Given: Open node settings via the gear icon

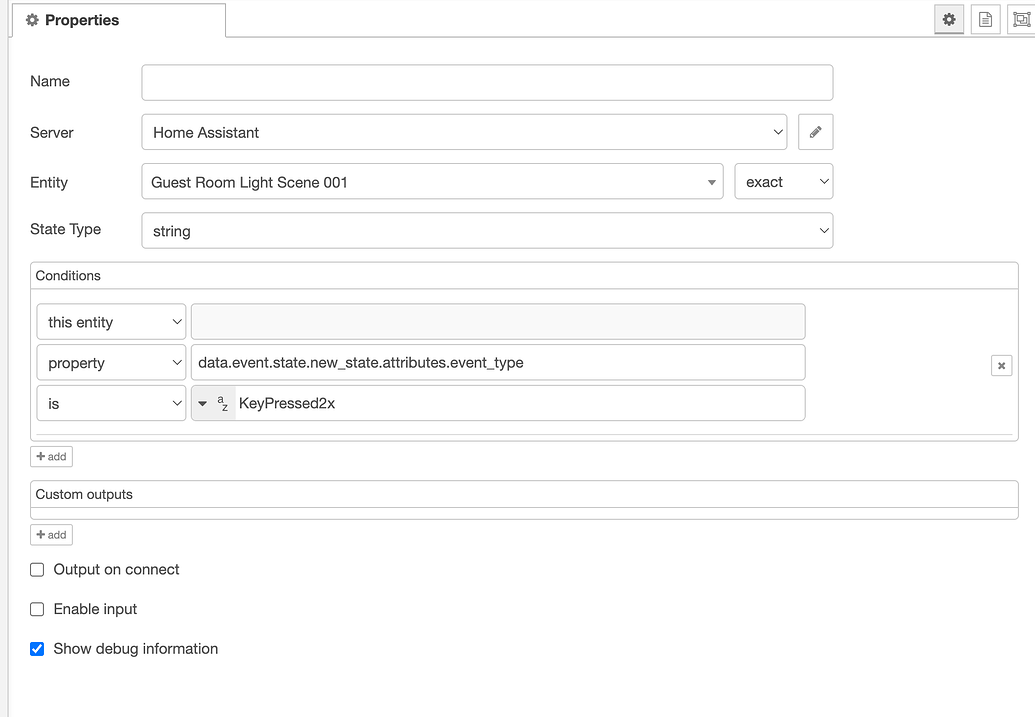Looking at the screenshot, I should [x=948, y=19].
